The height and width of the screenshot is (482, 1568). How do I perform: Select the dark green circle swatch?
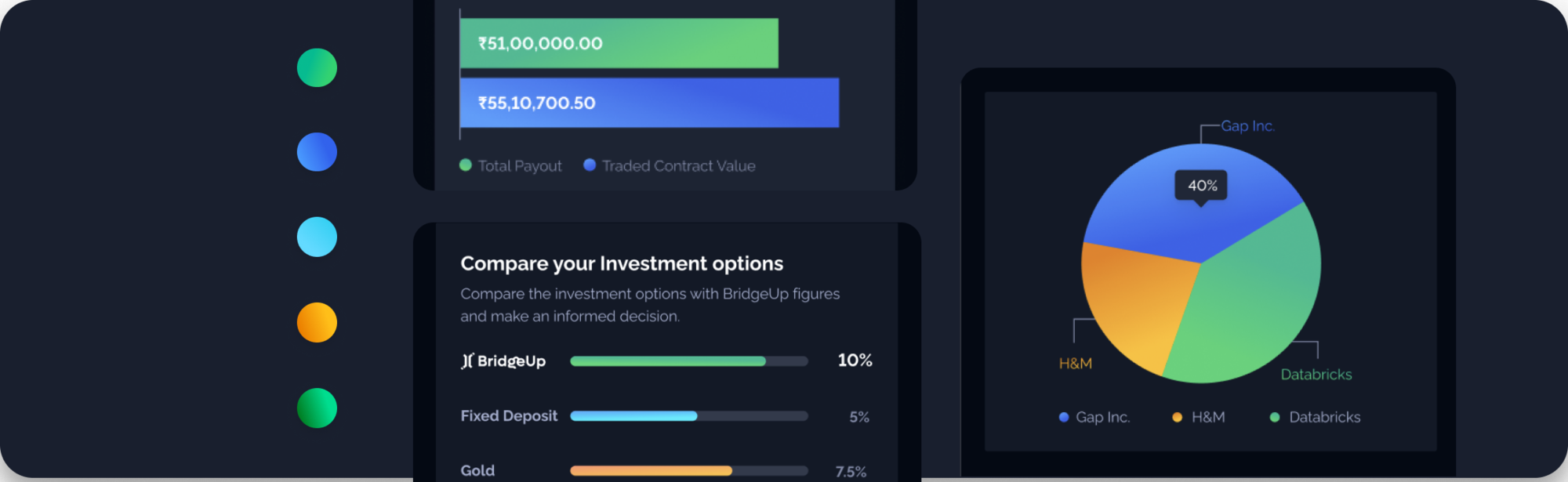(x=317, y=408)
